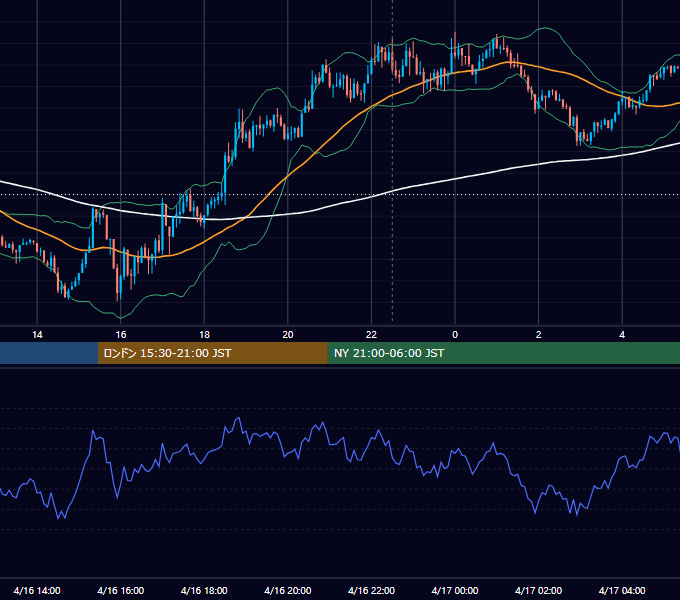The height and width of the screenshot is (600, 680).
Task: Click the 4/16 16:00 date label
Action: 121,590
